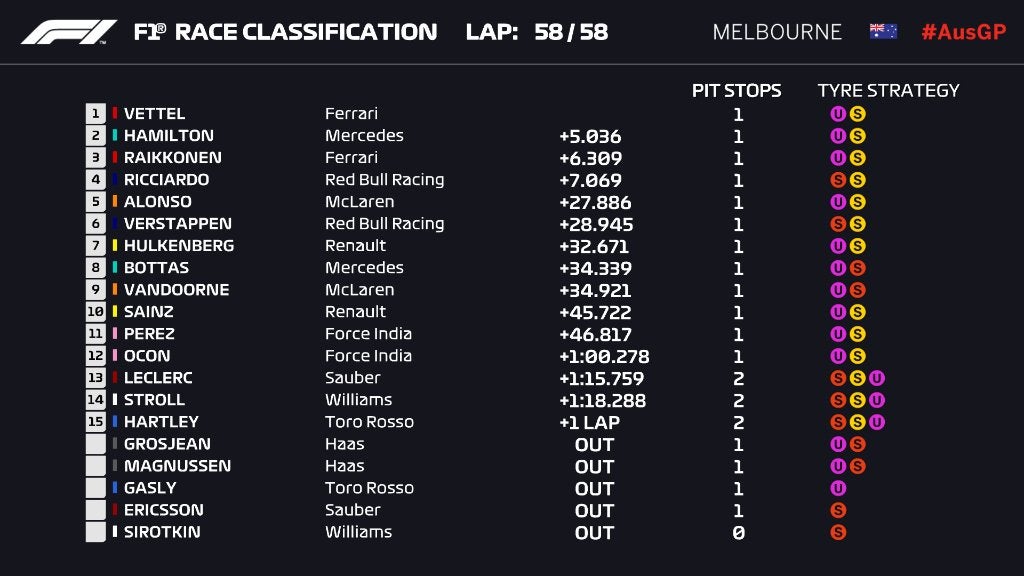Click the Ferrari red bar beside Vettel
1024x576 pixels.
click(115, 114)
